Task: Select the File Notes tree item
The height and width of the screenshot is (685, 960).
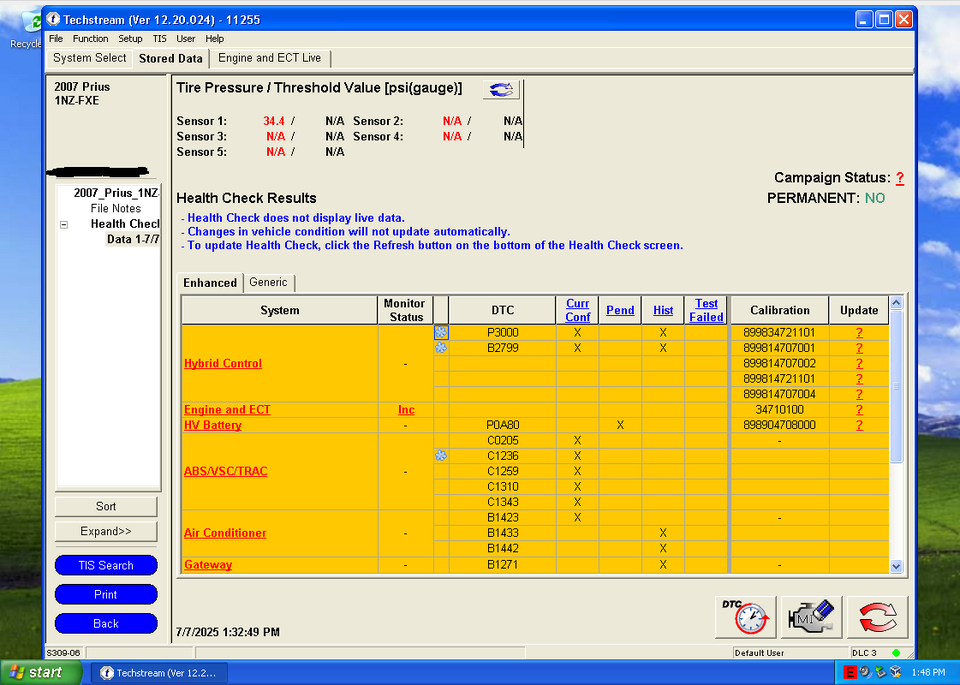Action: 116,209
